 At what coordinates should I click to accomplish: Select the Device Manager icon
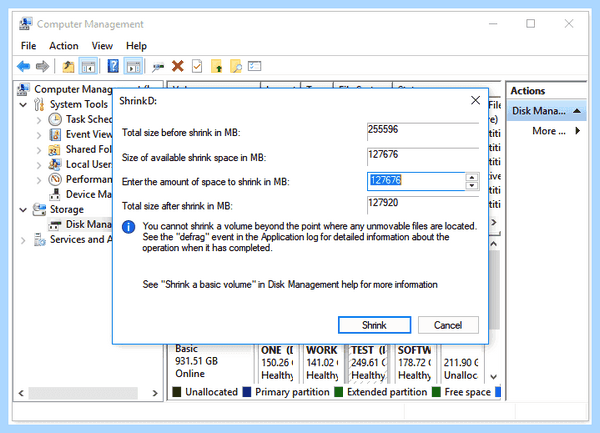point(55,194)
